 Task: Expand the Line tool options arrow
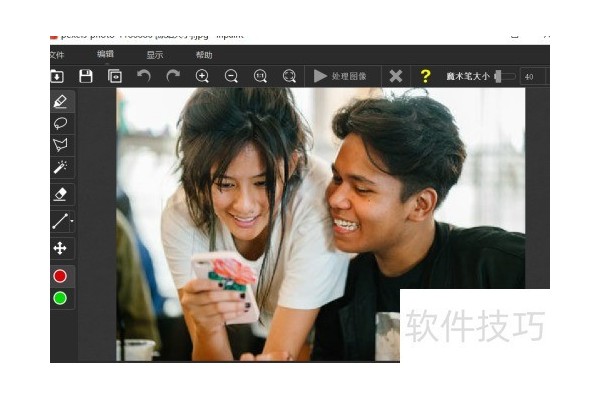point(72,221)
